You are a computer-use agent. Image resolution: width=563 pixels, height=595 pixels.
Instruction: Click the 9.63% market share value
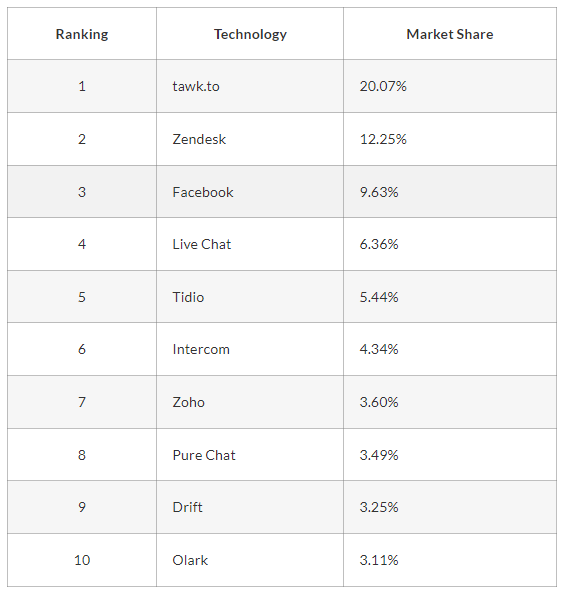379,192
